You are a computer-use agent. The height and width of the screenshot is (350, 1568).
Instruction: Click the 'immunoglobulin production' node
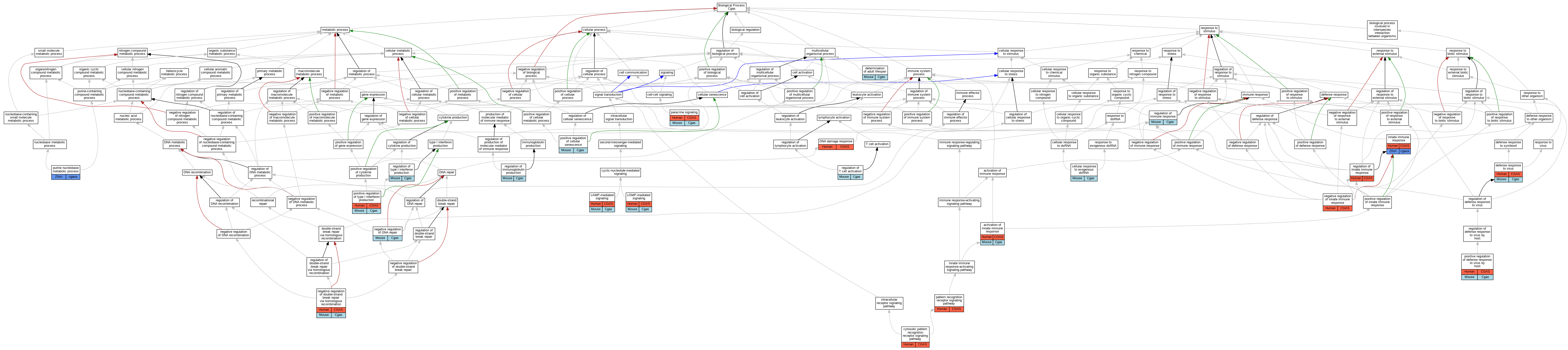(x=533, y=144)
